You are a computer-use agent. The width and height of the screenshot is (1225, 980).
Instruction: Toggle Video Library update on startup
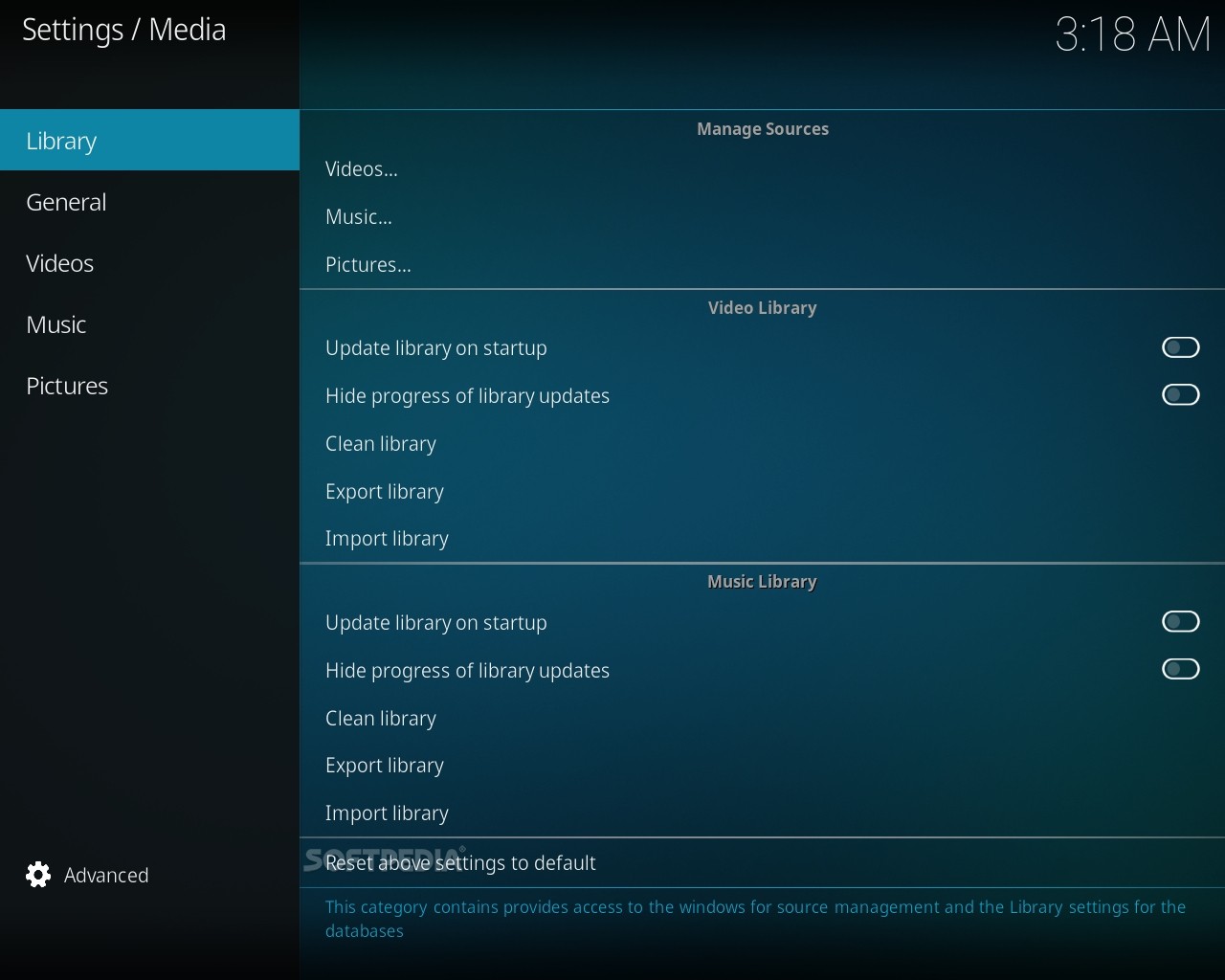coord(1180,347)
